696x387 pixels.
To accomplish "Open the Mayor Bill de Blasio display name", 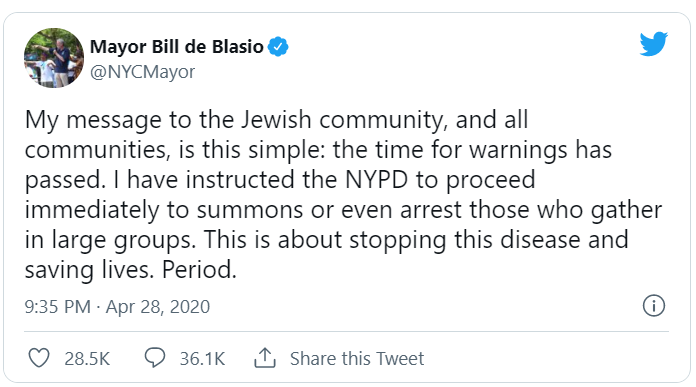I will pyautogui.click(x=177, y=47).
